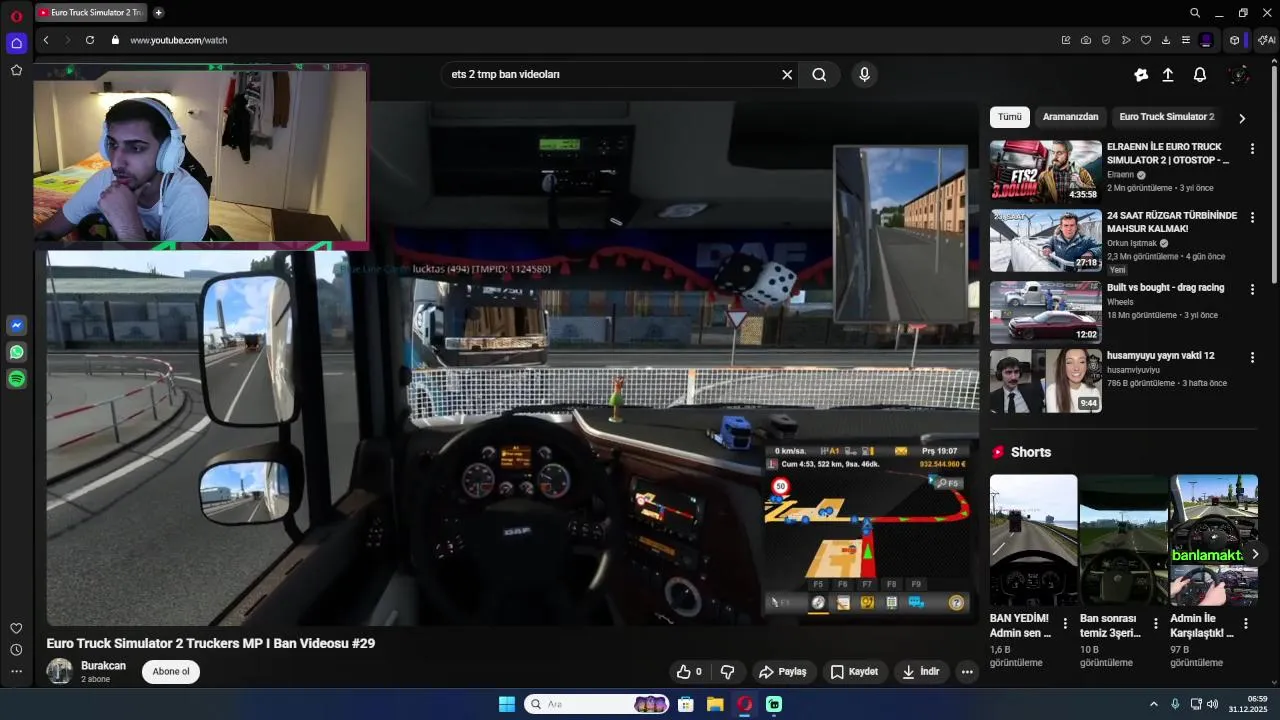The width and height of the screenshot is (1280, 720).
Task: Open the My Flow send icon
Action: tap(1126, 40)
